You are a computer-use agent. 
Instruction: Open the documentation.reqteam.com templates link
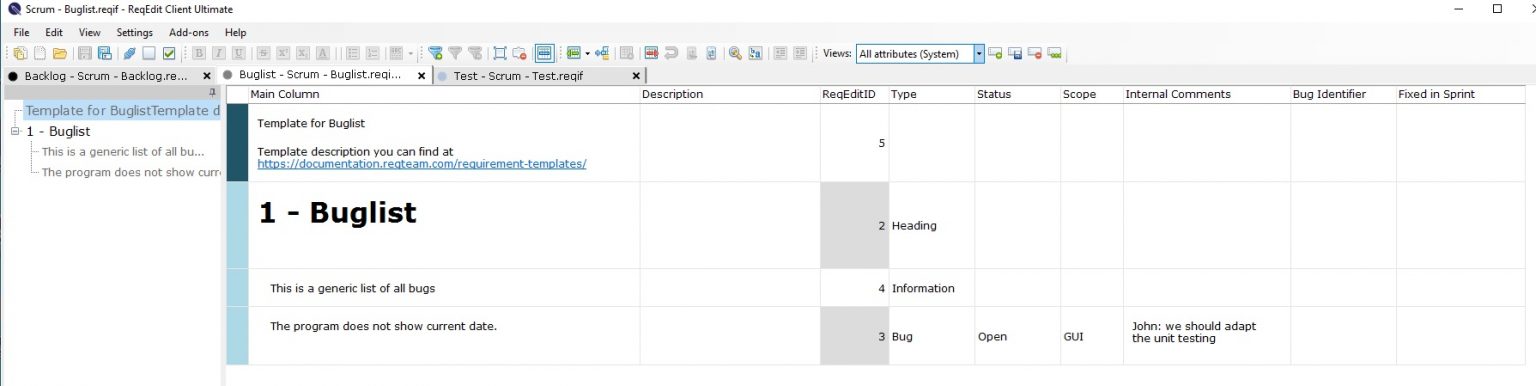pos(421,164)
